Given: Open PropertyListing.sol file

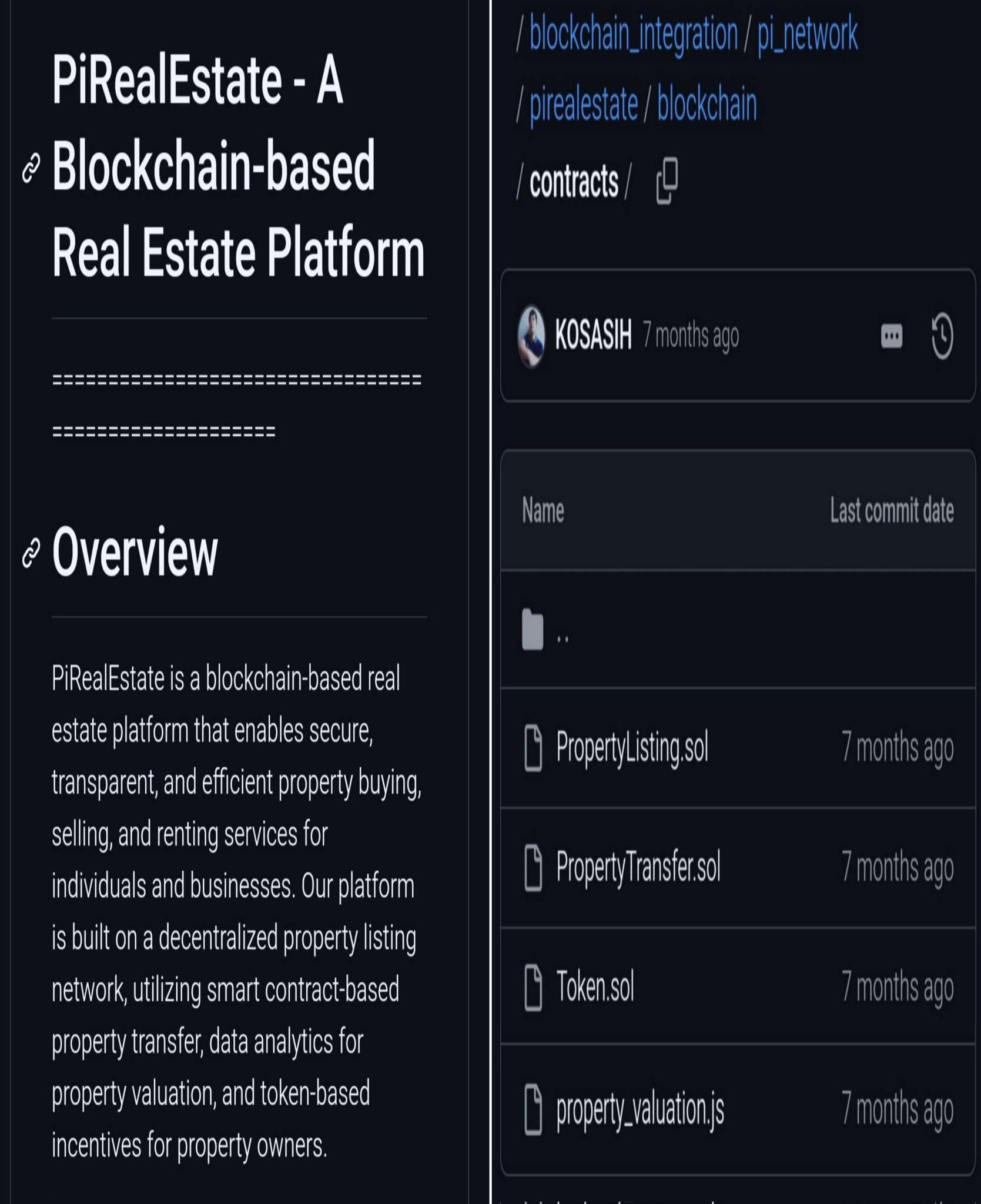Looking at the screenshot, I should coord(632,748).
